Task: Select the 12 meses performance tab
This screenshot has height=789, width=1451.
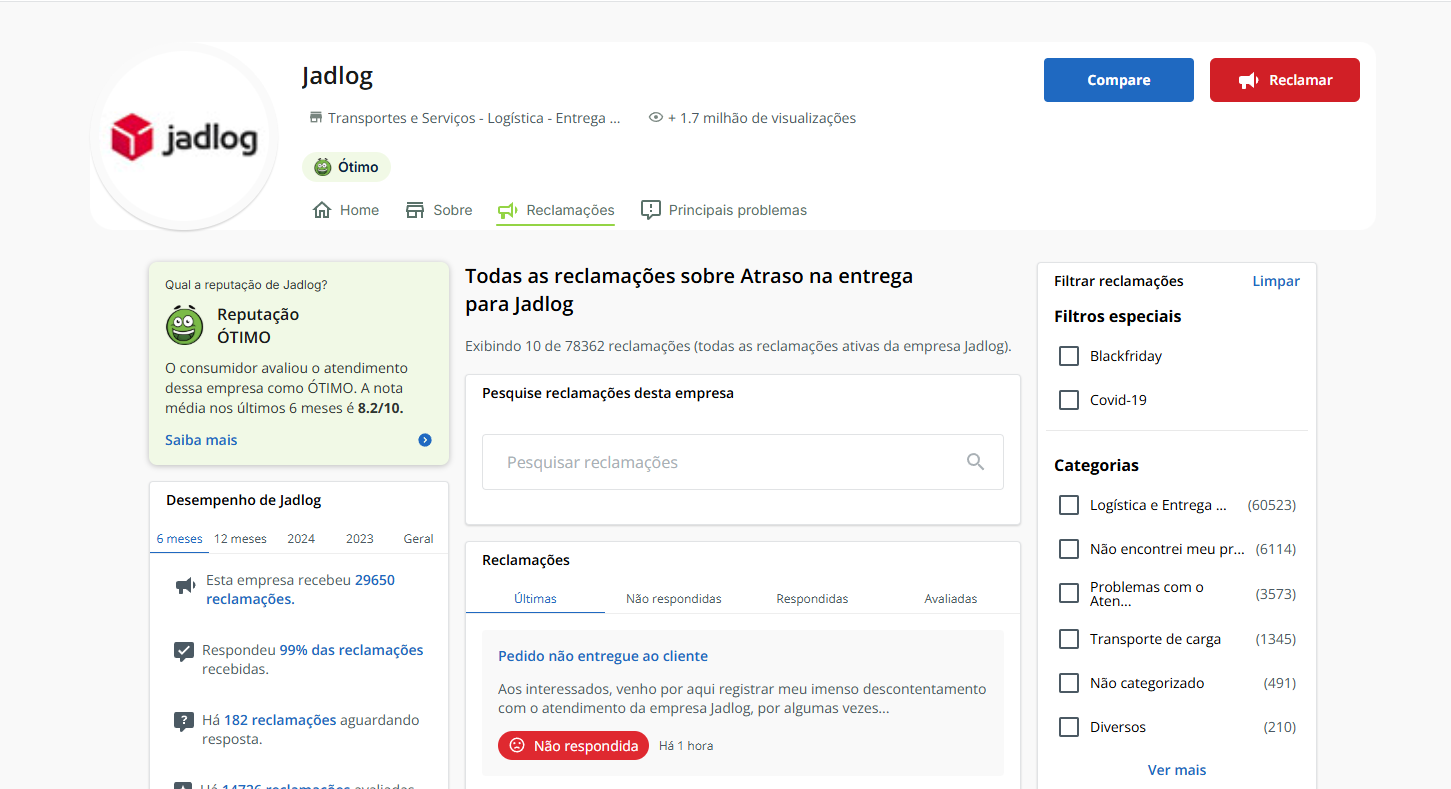Action: (x=241, y=538)
